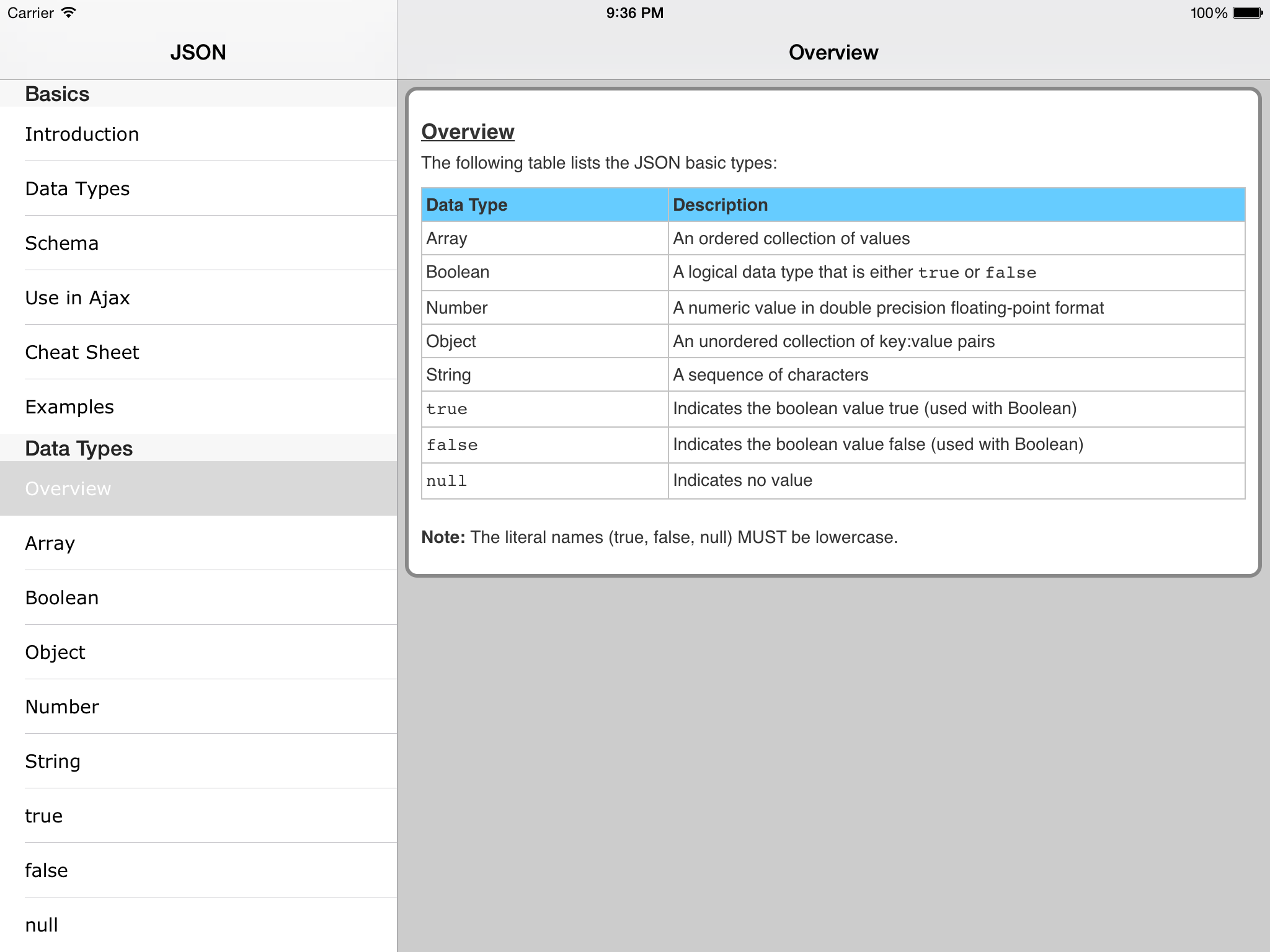Open the Number data type page
This screenshot has height=952, width=1270.
point(62,707)
